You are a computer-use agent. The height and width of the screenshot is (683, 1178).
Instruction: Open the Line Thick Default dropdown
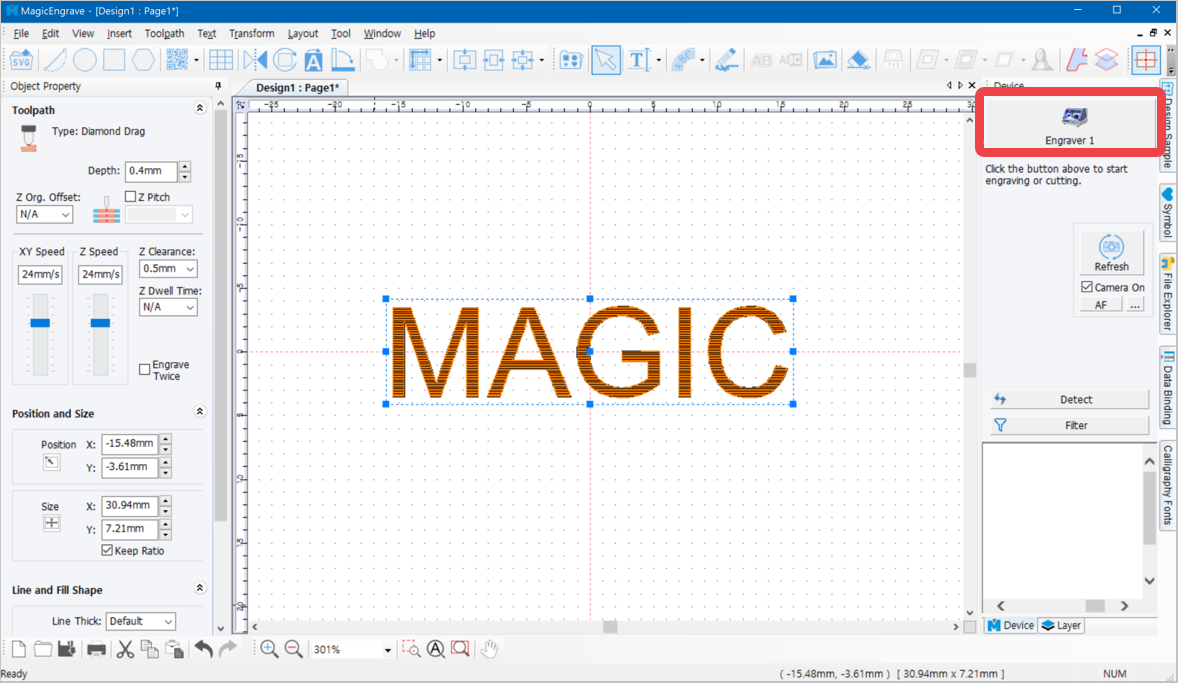click(141, 621)
